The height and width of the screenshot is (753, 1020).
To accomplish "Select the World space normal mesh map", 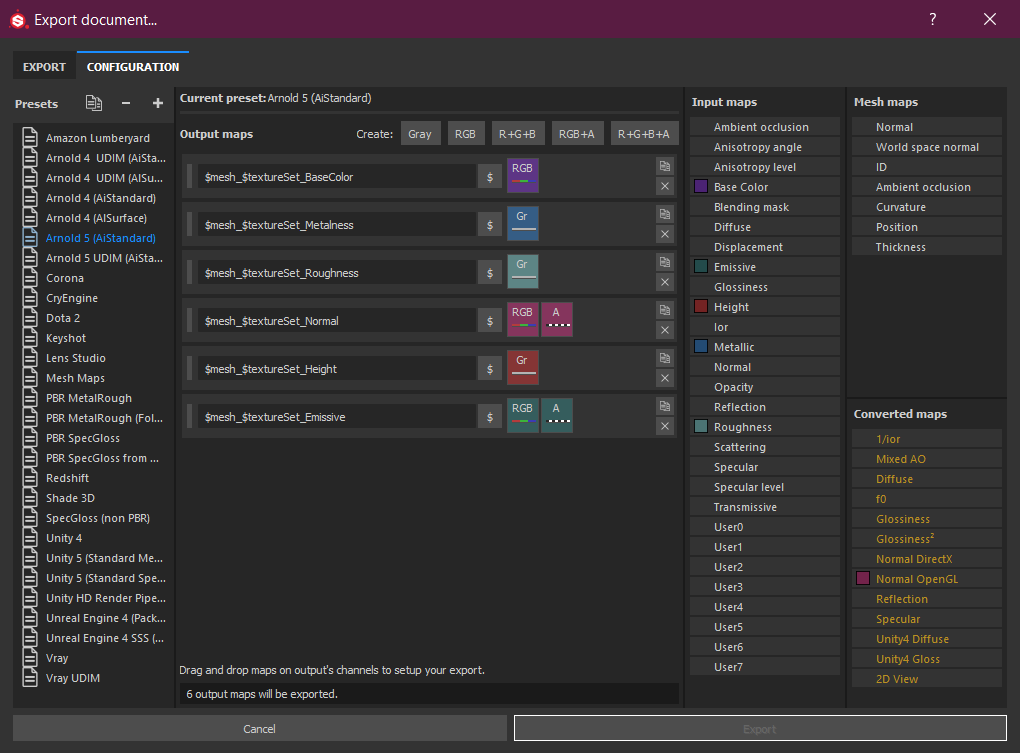I will click(x=927, y=147).
